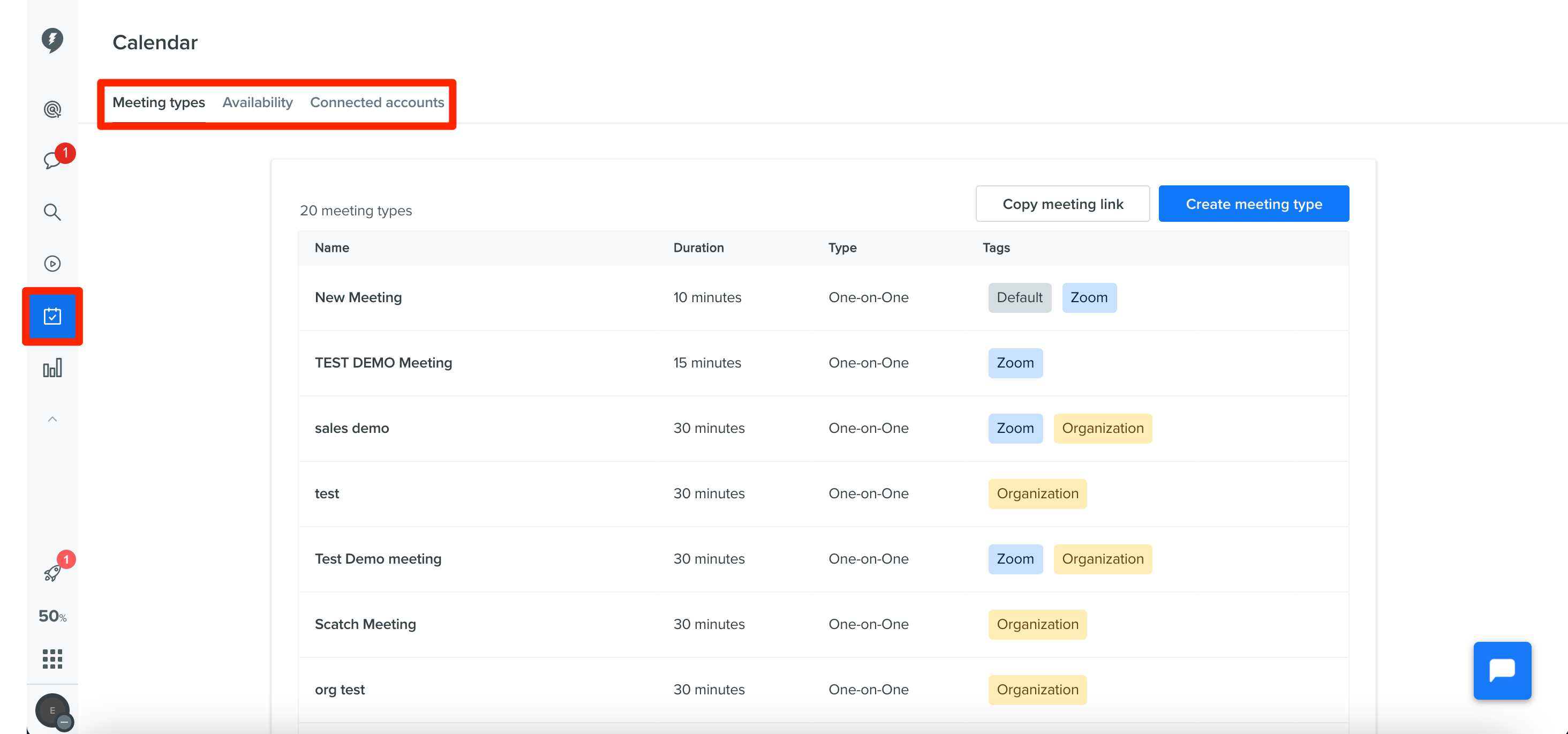1568x734 pixels.
Task: Open the chat support widget button
Action: click(1502, 671)
